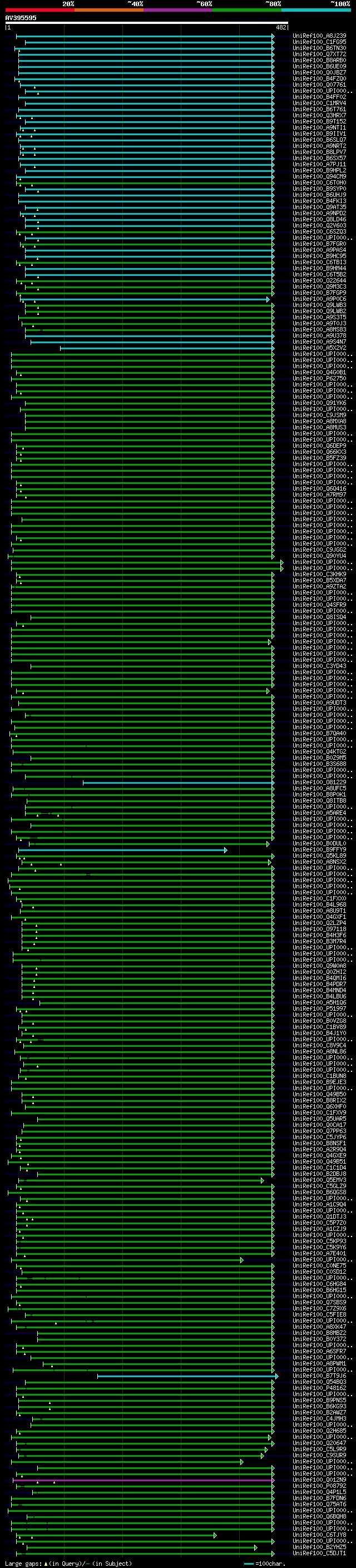Click the UniRef100_A6SFR7 hit label
Viewport: 356px width, 1568px height.
(319, 1351)
